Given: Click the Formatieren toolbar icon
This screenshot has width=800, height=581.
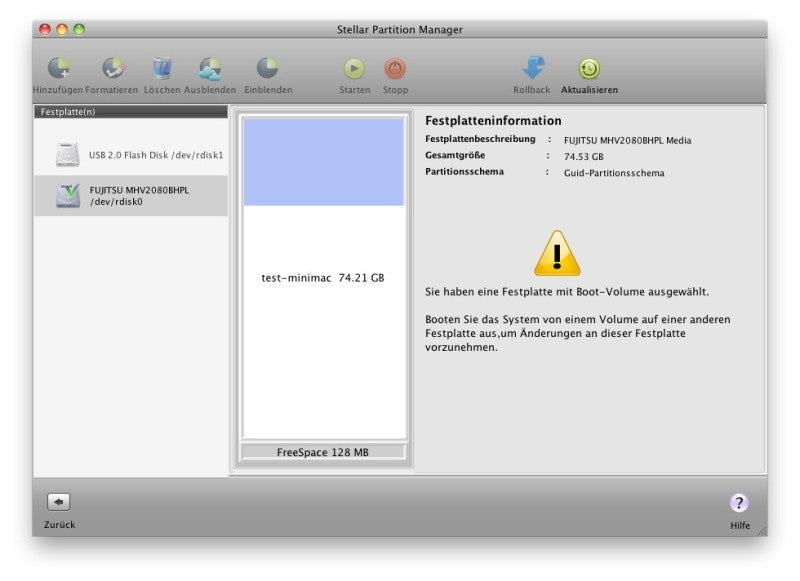Looking at the screenshot, I should coord(113,68).
